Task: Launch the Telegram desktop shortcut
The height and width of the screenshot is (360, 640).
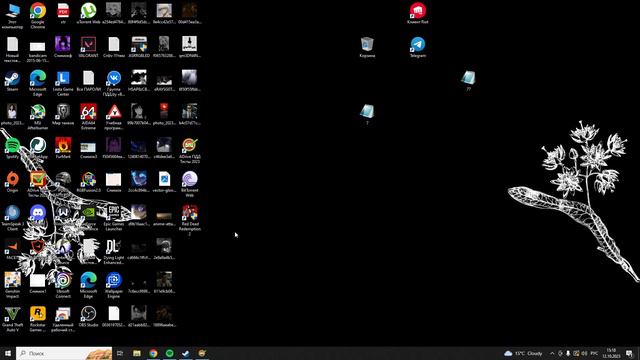Action: (418, 47)
